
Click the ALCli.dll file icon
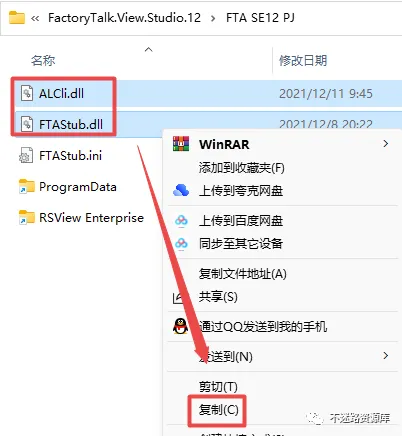pyautogui.click(x=27, y=93)
